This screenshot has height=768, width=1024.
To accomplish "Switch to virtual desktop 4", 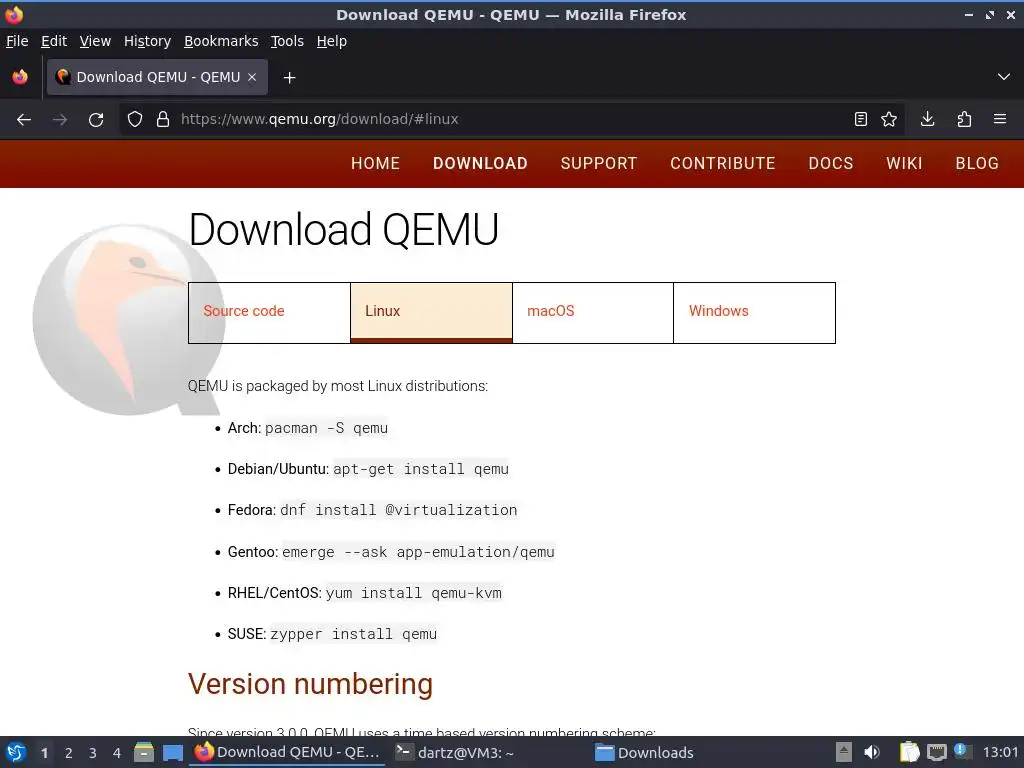I will 117,753.
